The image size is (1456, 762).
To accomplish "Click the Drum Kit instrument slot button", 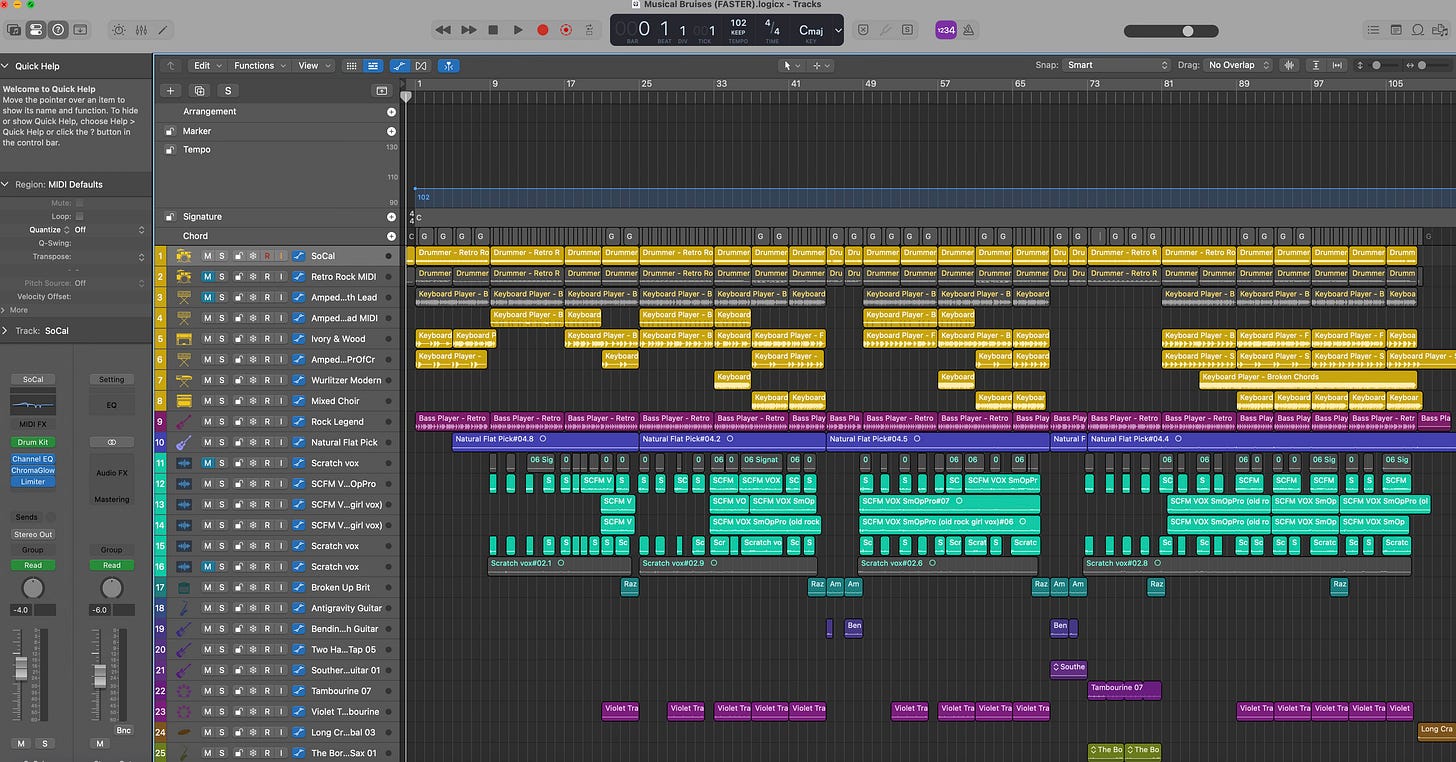I will [33, 442].
